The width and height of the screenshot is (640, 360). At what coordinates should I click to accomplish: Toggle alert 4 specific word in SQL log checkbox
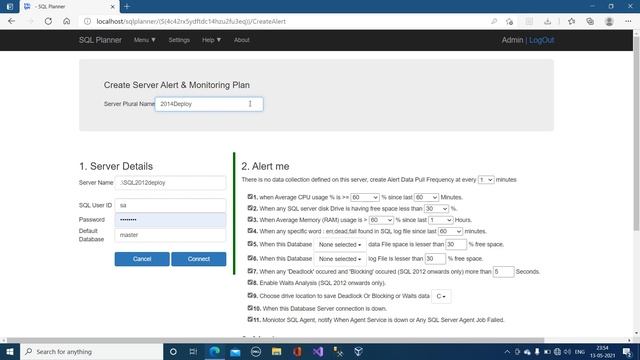click(250, 231)
